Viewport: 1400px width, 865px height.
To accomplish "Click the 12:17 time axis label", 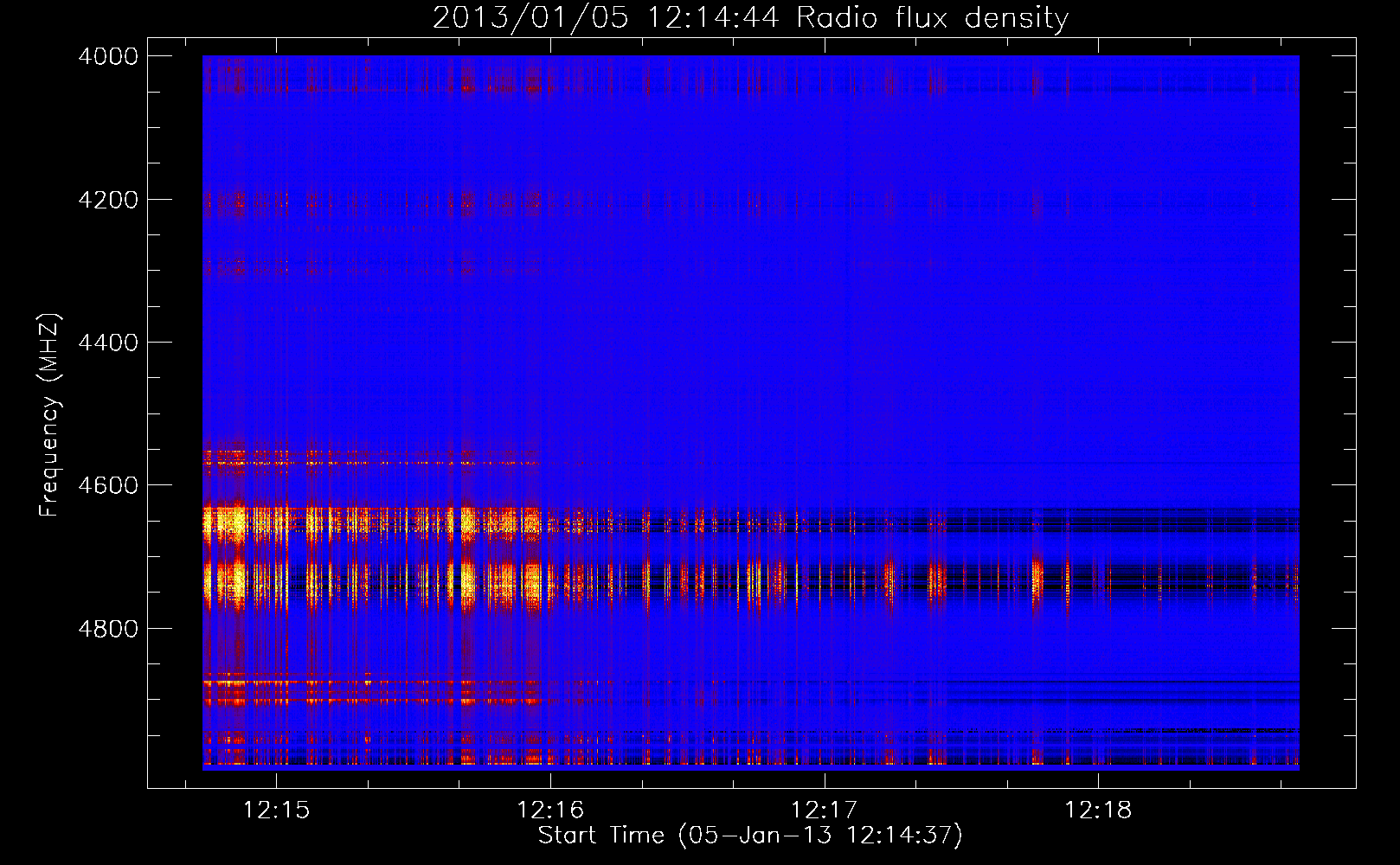I will pos(824,811).
